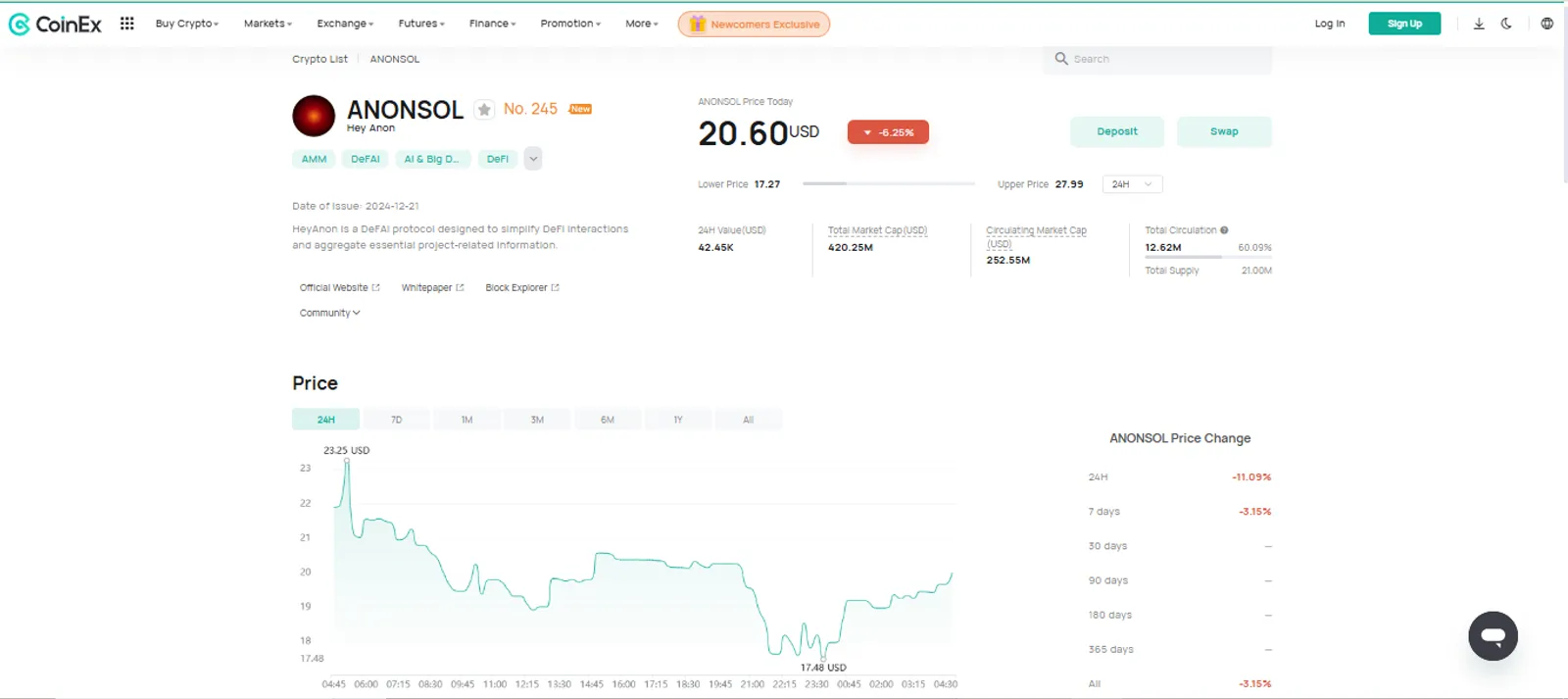Click the download app icon
1568x699 pixels.
(1479, 24)
